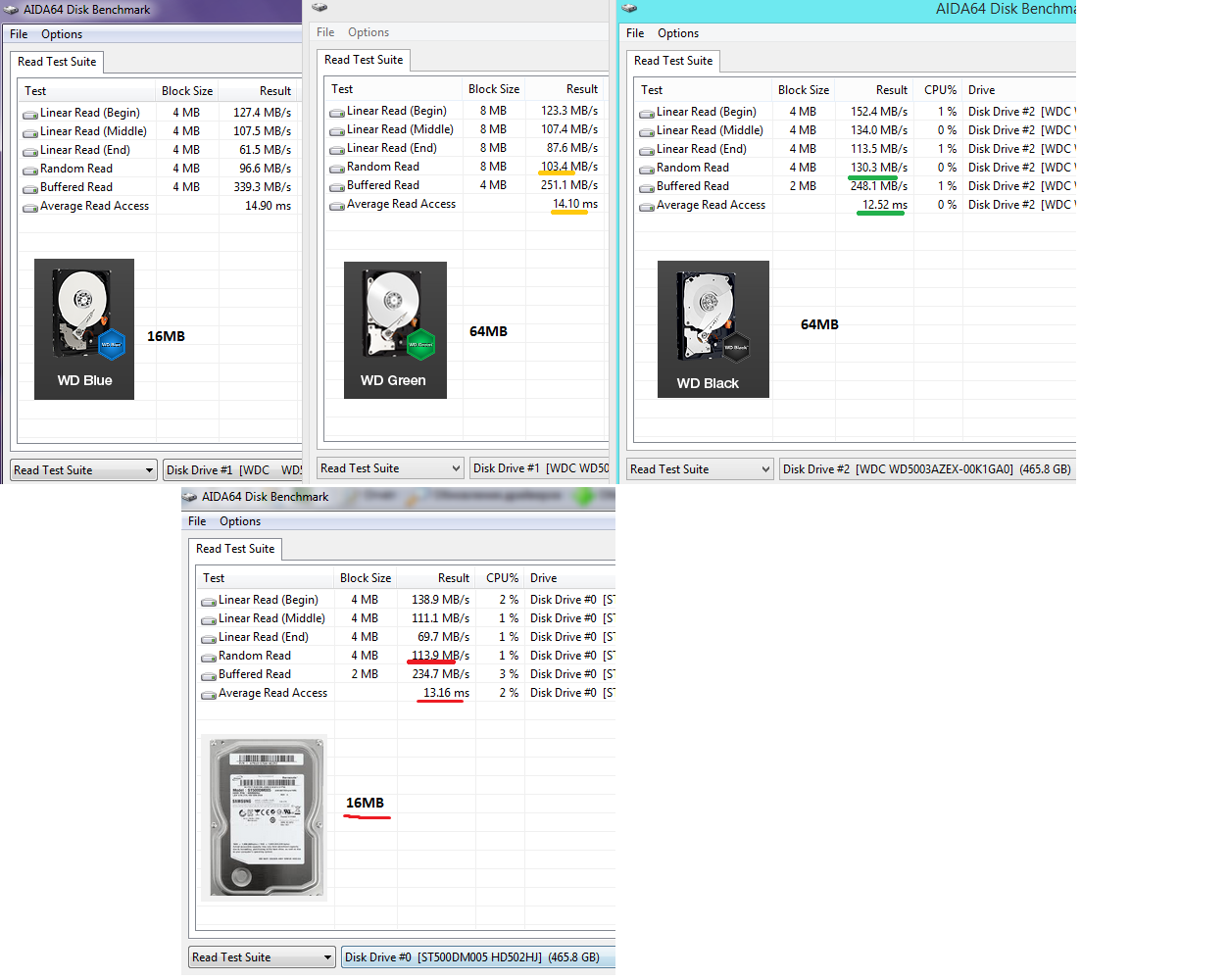Click the Linear Read (Middle) disk icon in WD Black window
The image size is (1229, 980).
[x=647, y=131]
